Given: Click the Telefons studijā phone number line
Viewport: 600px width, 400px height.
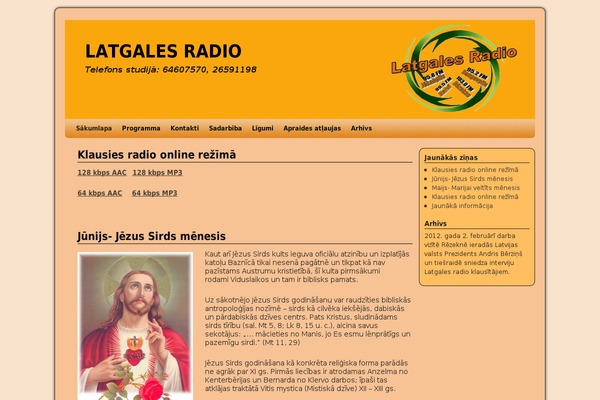Looking at the screenshot, I should (171, 70).
